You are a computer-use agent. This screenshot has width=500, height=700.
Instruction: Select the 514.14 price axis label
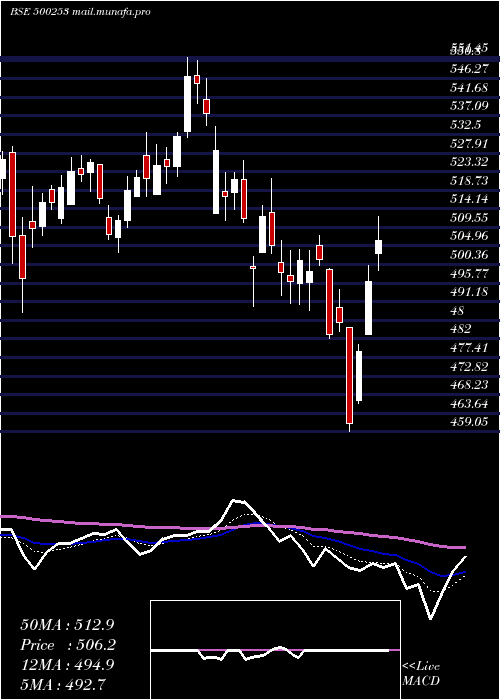point(469,199)
